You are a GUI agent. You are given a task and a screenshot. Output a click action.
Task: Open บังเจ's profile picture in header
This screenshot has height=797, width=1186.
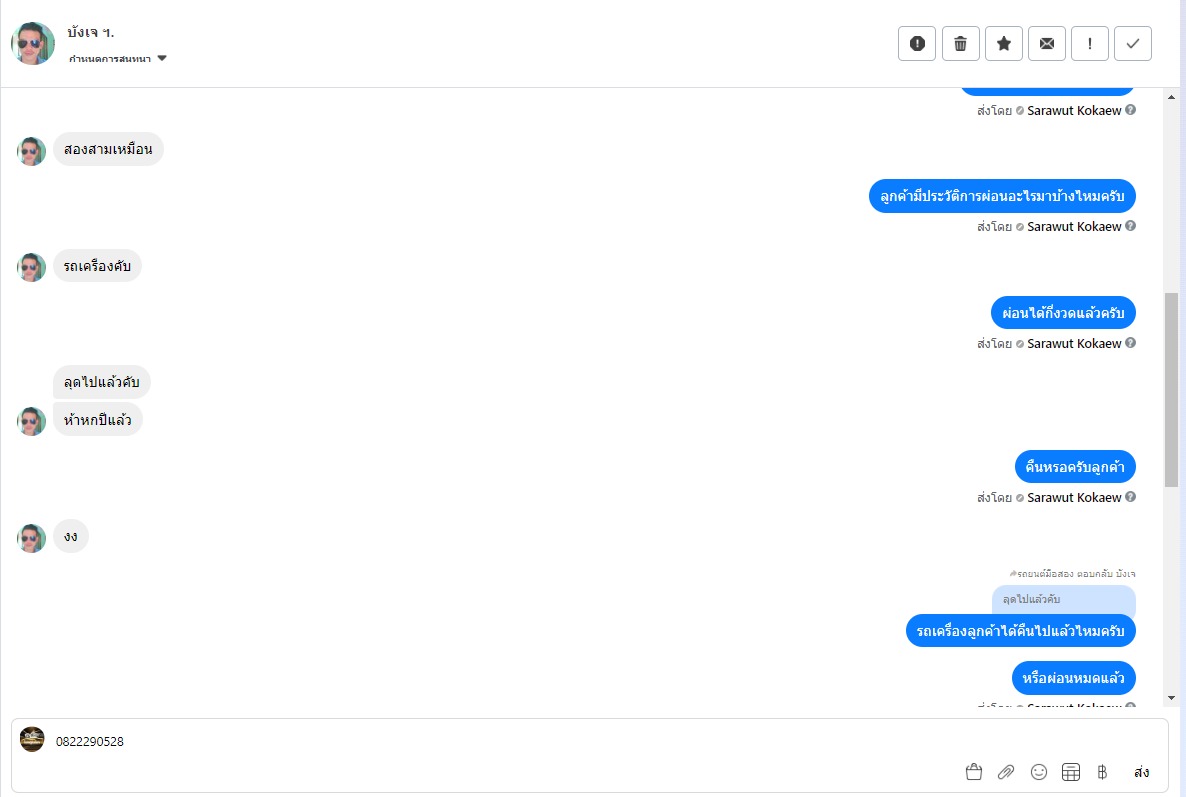click(x=33, y=44)
